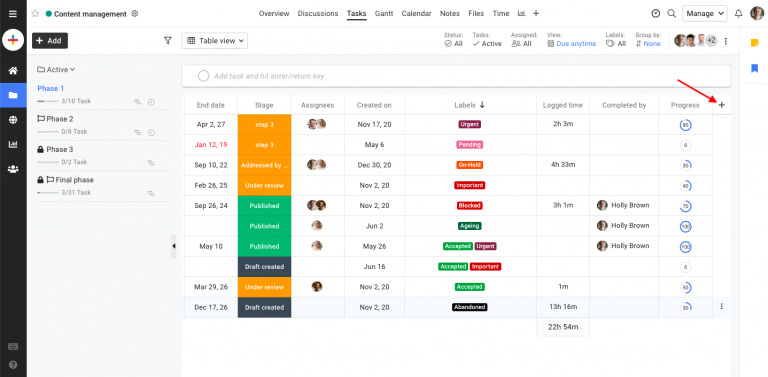Add a new tab with plus icon
The height and width of the screenshot is (377, 768).
coord(536,14)
